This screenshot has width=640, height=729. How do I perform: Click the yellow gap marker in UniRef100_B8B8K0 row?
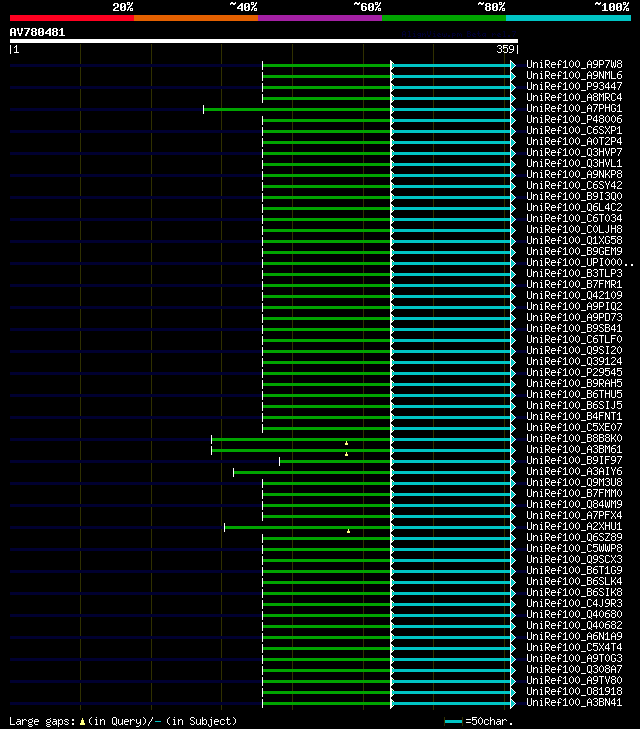coord(347,444)
